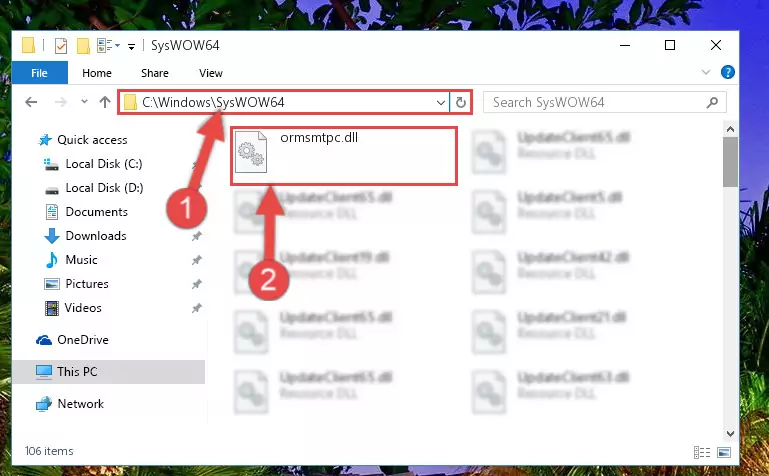Screen dimensions: 769x476
Task: Expand the ribbon with the chevron
Action: 706,73
